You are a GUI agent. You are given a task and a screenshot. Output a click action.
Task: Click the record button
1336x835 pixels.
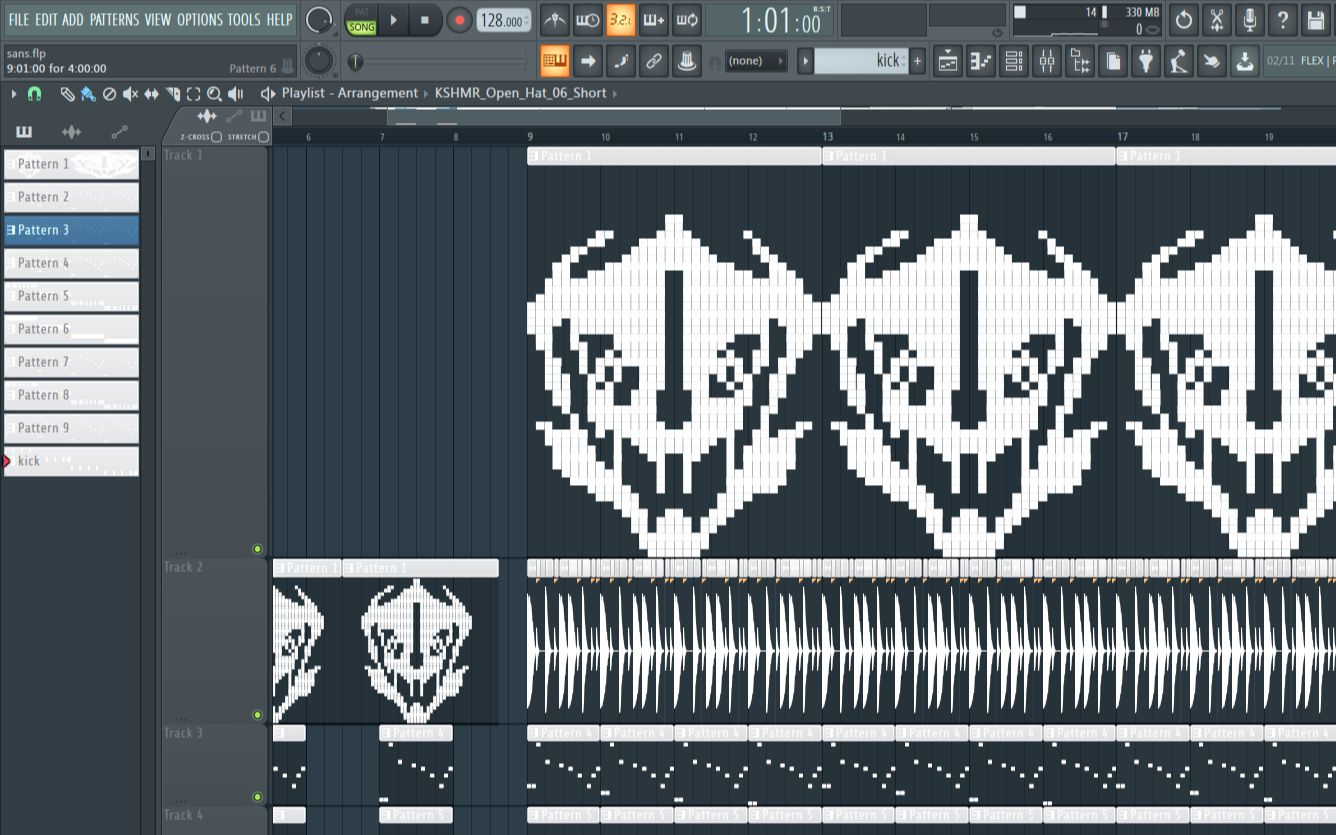(459, 20)
